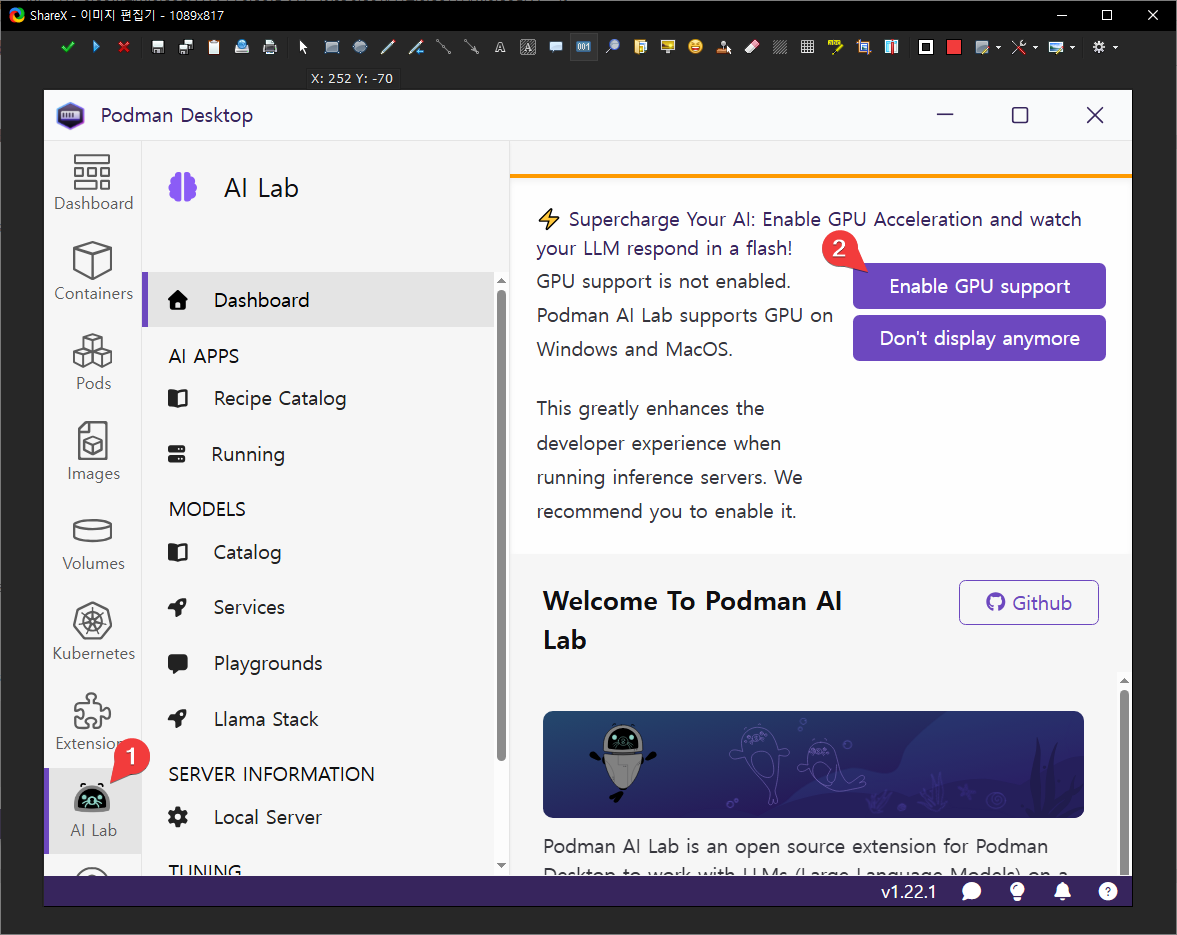1177x935 pixels.
Task: Click the green checkmark in ShareX toolbar
Action: (67, 47)
